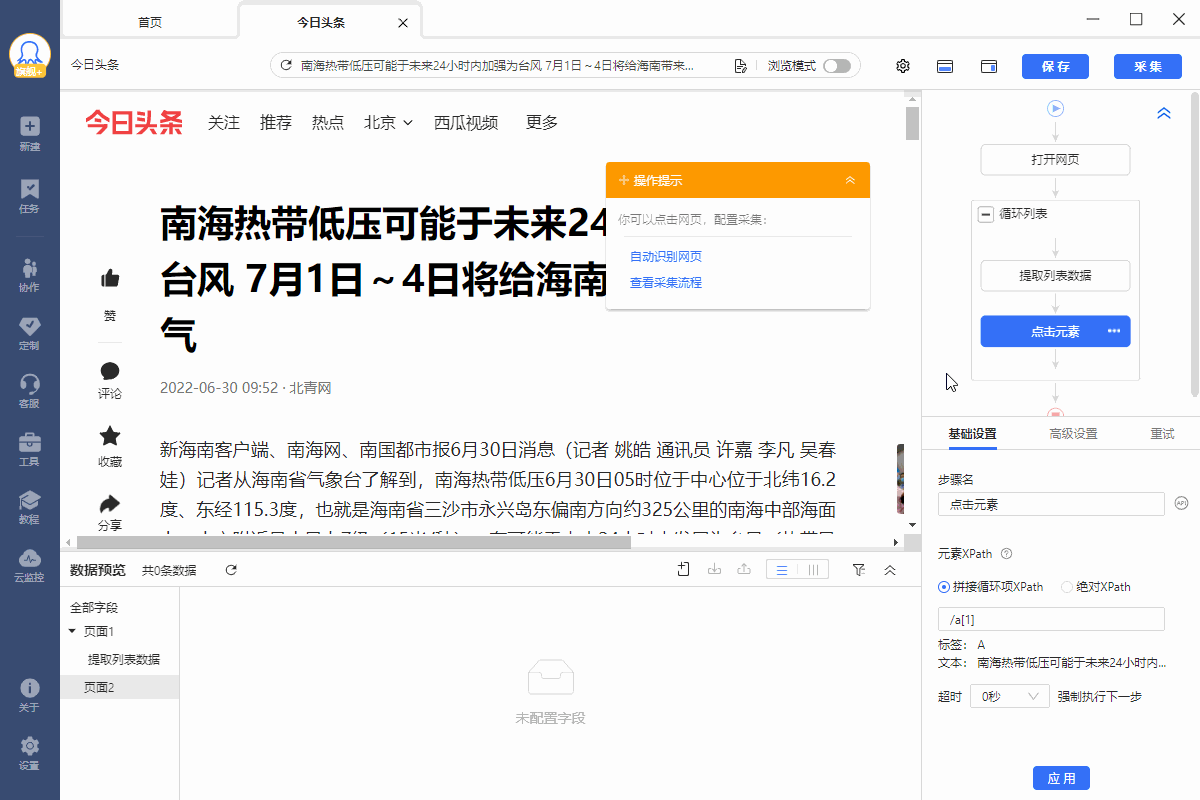Image resolution: width=1200 pixels, height=800 pixels.
Task: Open 西瓜视频 in the webpage navigation
Action: 466,122
